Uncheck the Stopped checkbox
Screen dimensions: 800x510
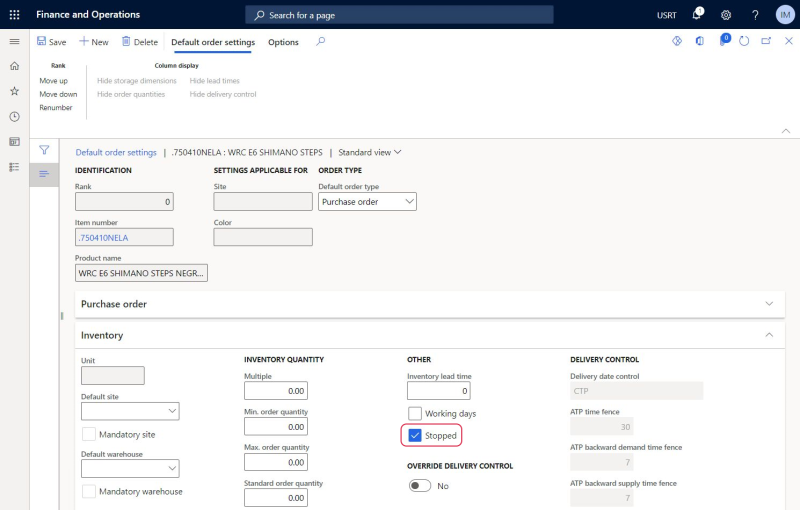[x=415, y=436]
